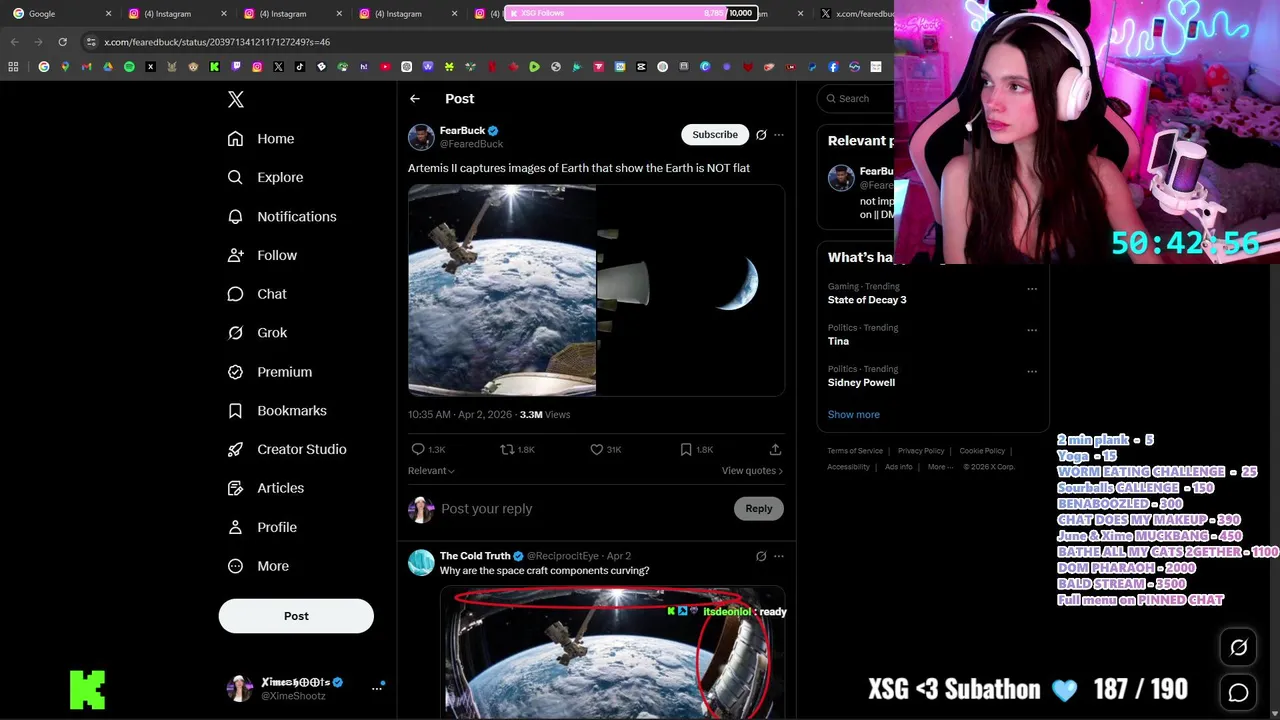Click the X search box

point(856,98)
